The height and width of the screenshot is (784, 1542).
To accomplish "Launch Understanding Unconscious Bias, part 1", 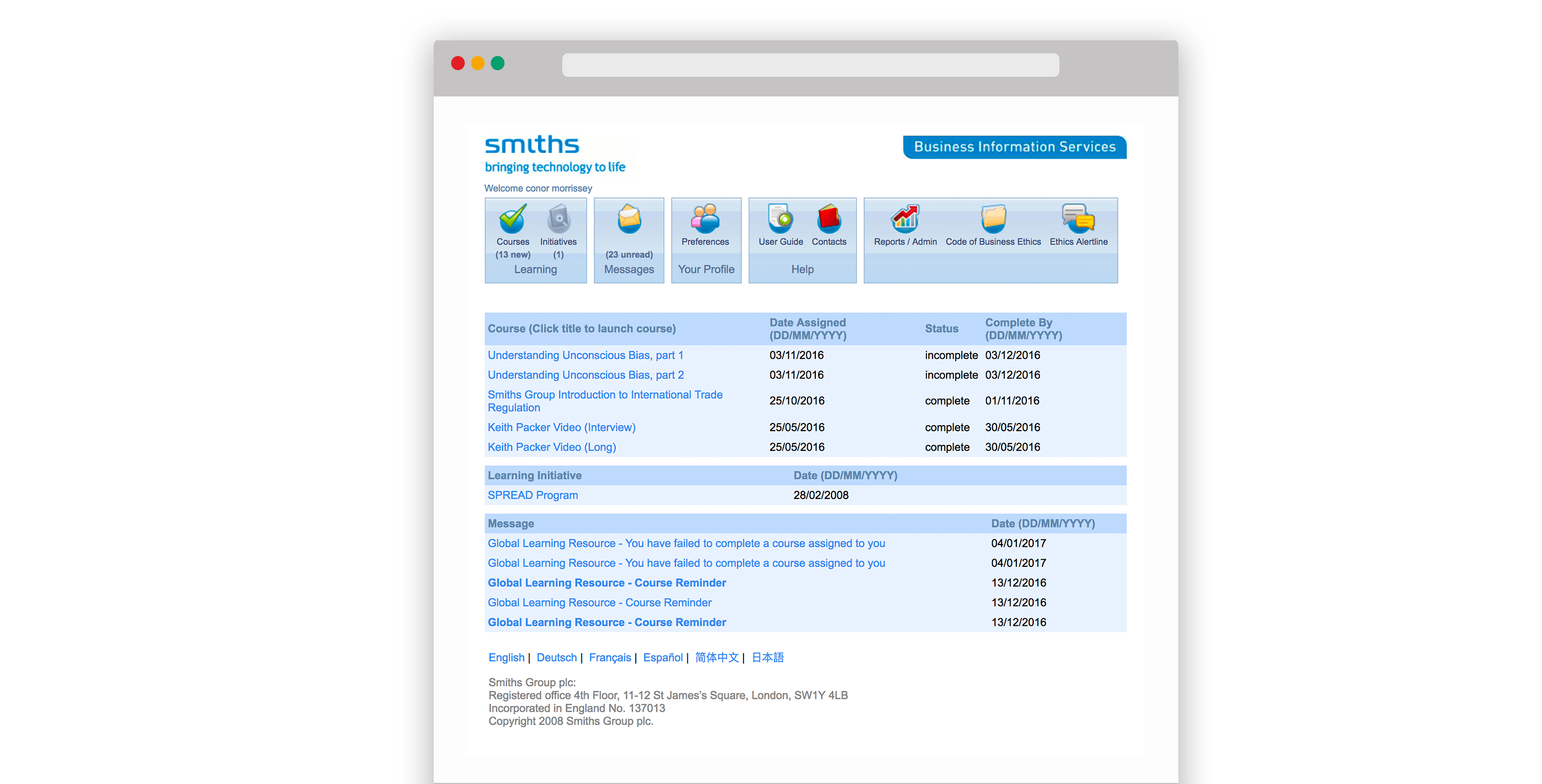I will tap(585, 355).
